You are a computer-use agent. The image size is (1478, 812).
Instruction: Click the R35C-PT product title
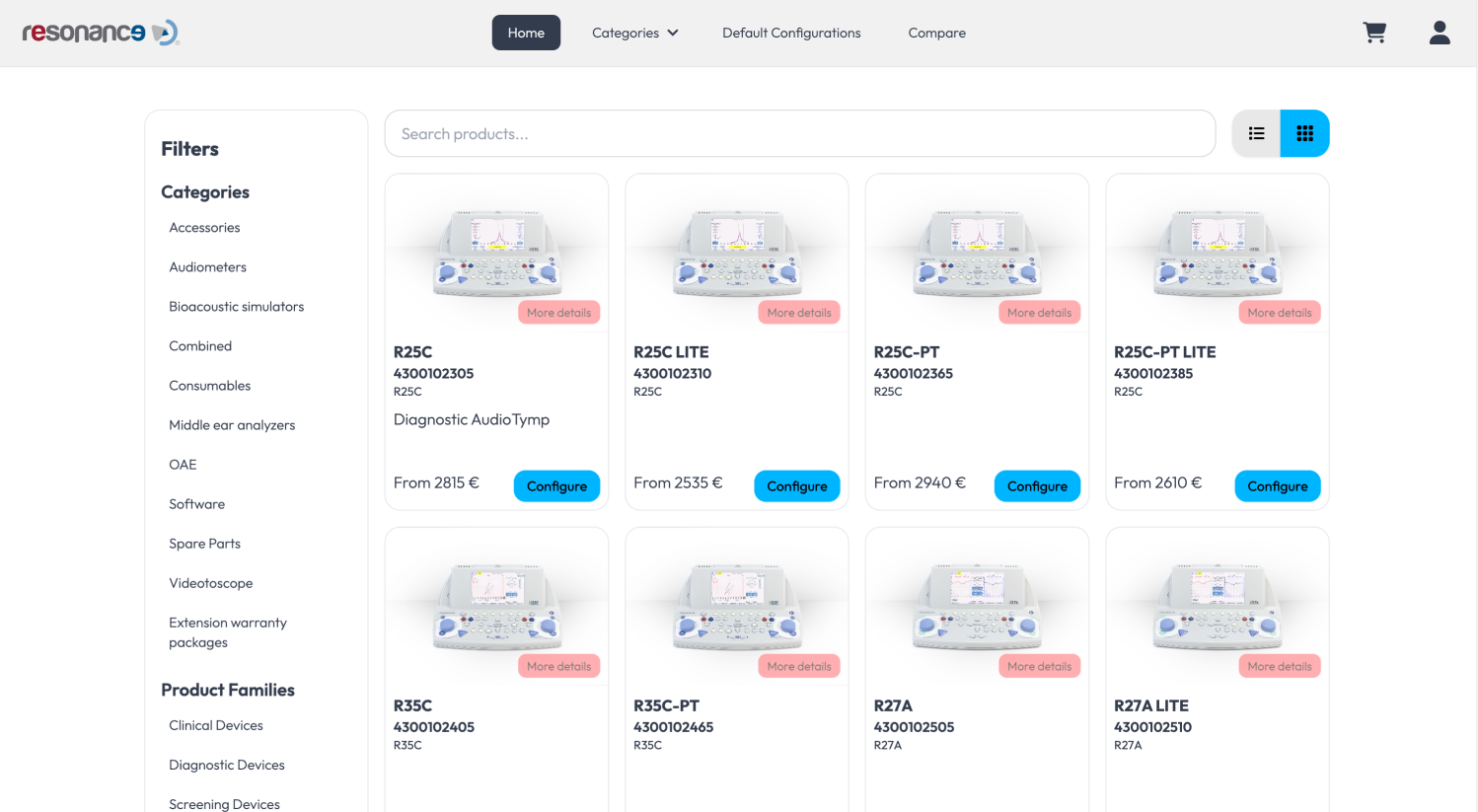pyautogui.click(x=666, y=706)
